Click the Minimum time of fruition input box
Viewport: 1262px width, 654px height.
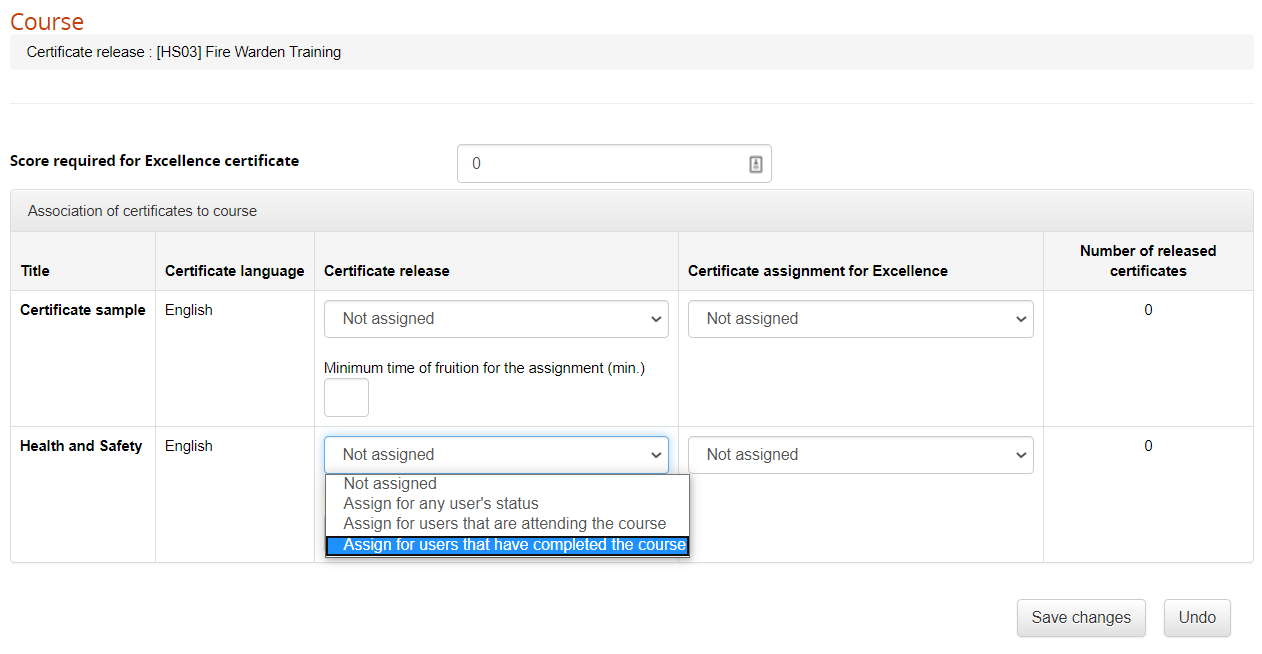pos(346,397)
